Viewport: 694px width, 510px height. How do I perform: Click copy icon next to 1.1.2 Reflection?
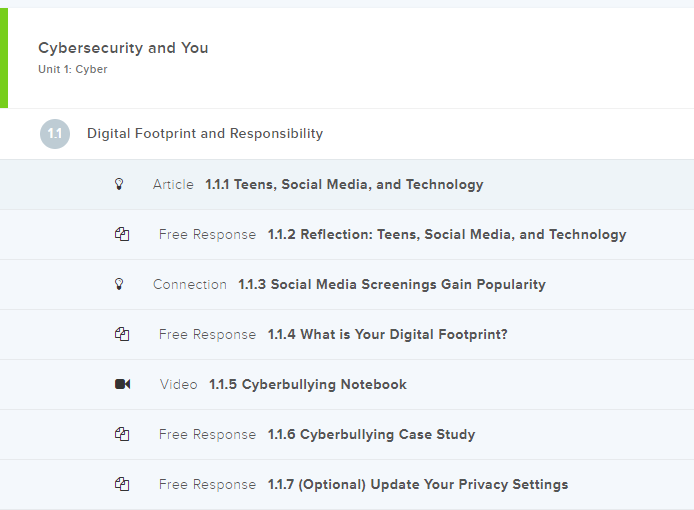(122, 234)
